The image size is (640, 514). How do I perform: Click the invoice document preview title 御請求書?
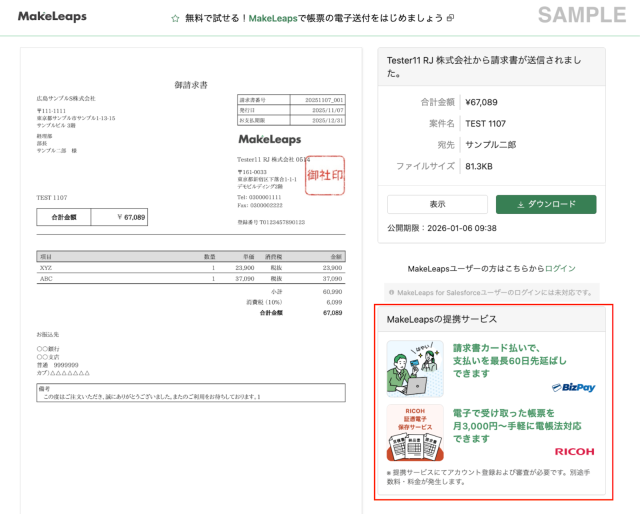[x=190, y=85]
